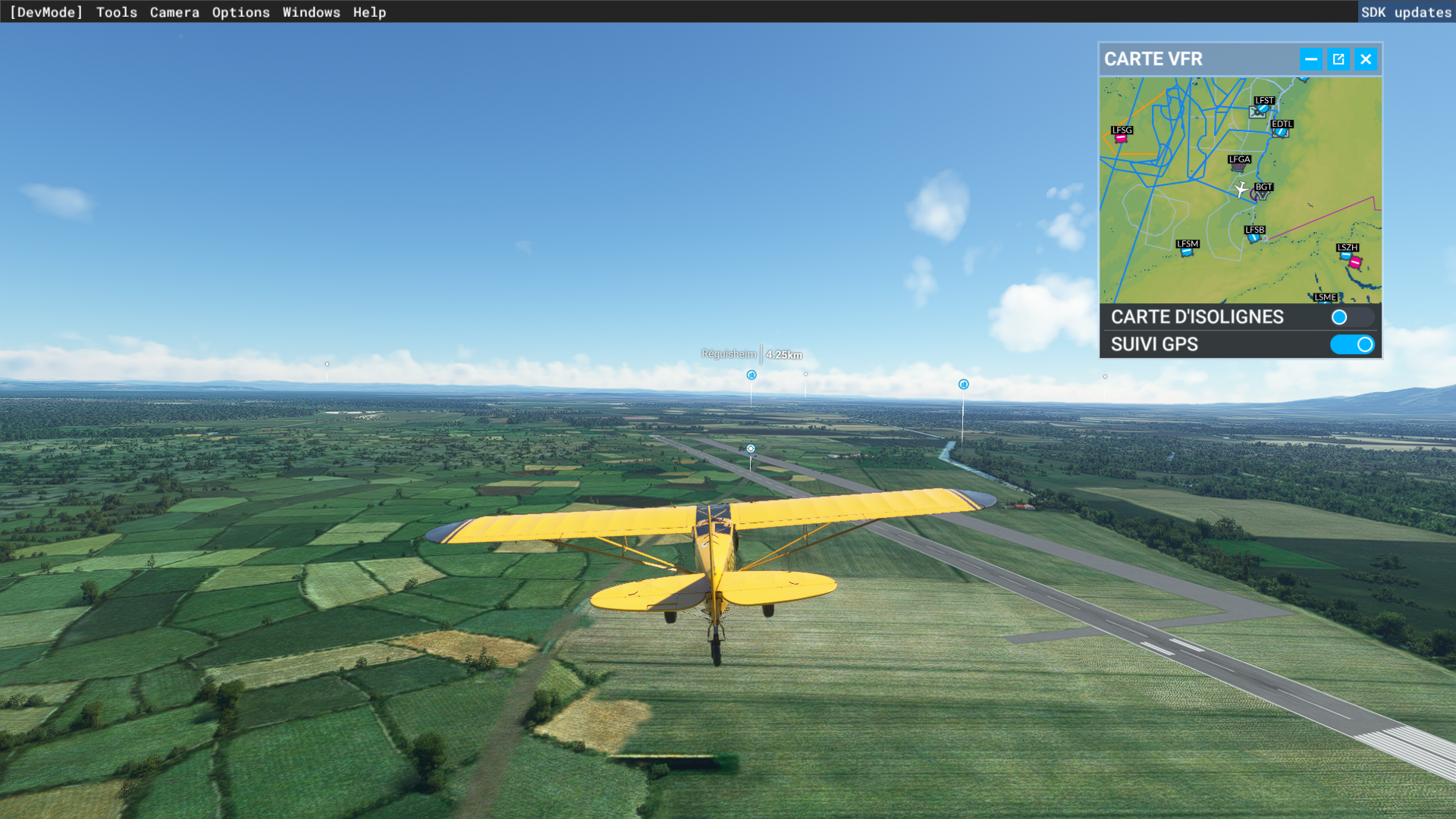The width and height of the screenshot is (1456, 819).
Task: Expand the Windows menu
Action: [x=311, y=12]
